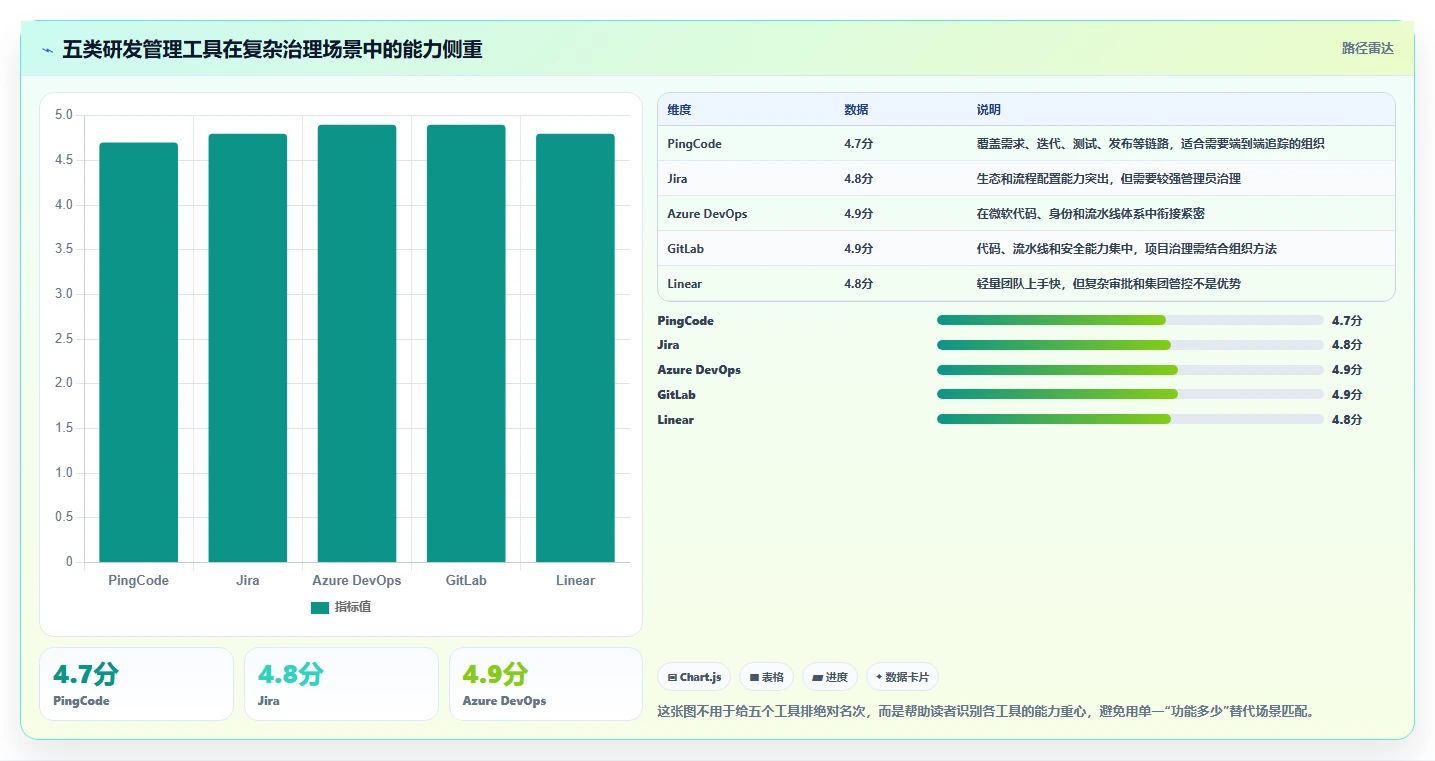Click the PingCode progress bar
1435x761 pixels.
click(1130, 320)
